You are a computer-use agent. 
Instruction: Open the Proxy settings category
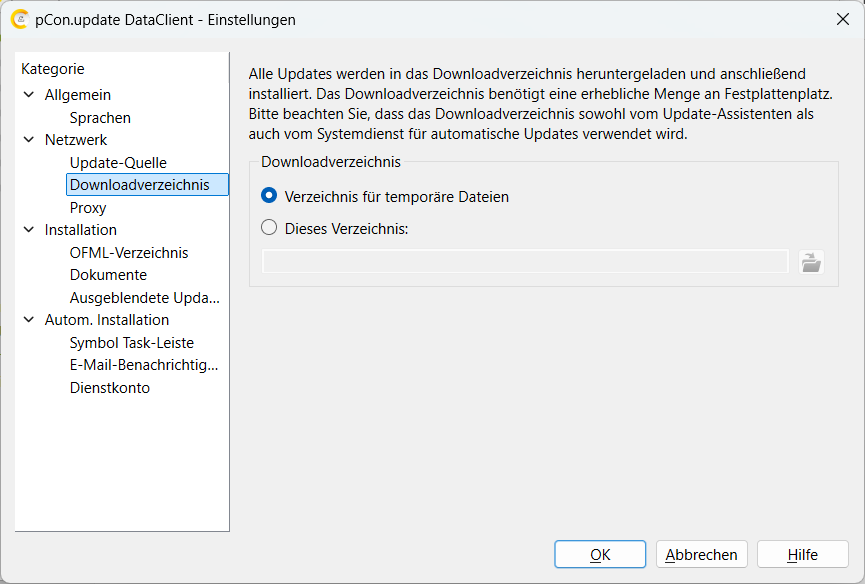(88, 207)
